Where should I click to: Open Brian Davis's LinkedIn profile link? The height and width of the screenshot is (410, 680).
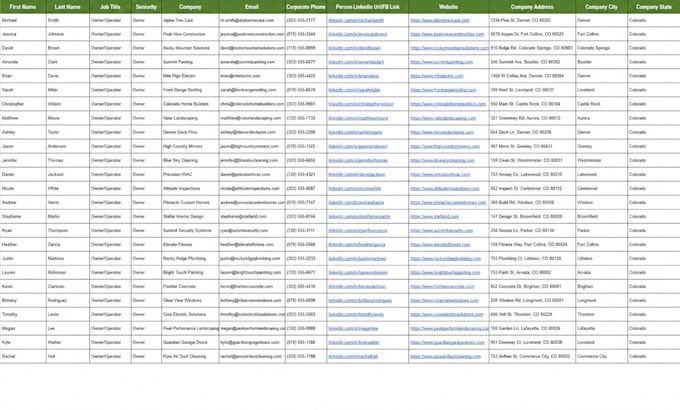tap(353, 76)
